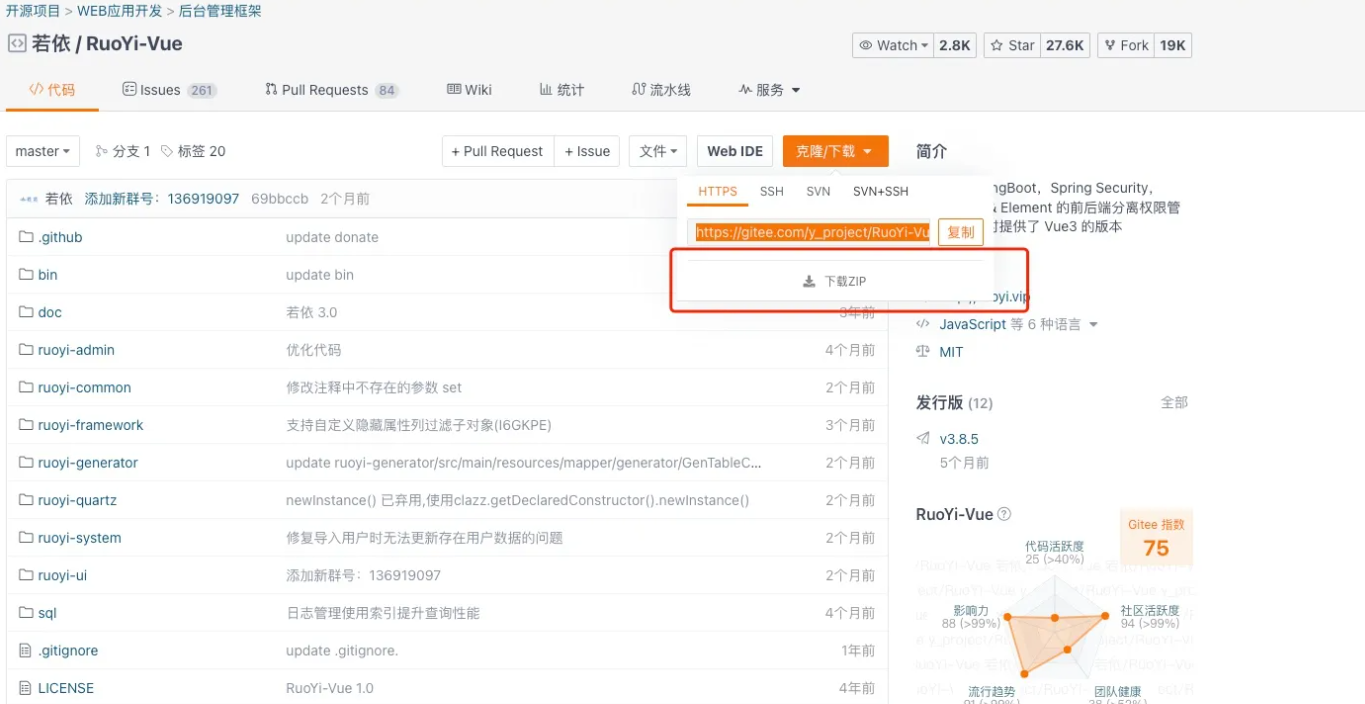The width and height of the screenshot is (1365, 704).
Task: Open the 开源项目 breadcrumb link
Action: click(x=33, y=12)
